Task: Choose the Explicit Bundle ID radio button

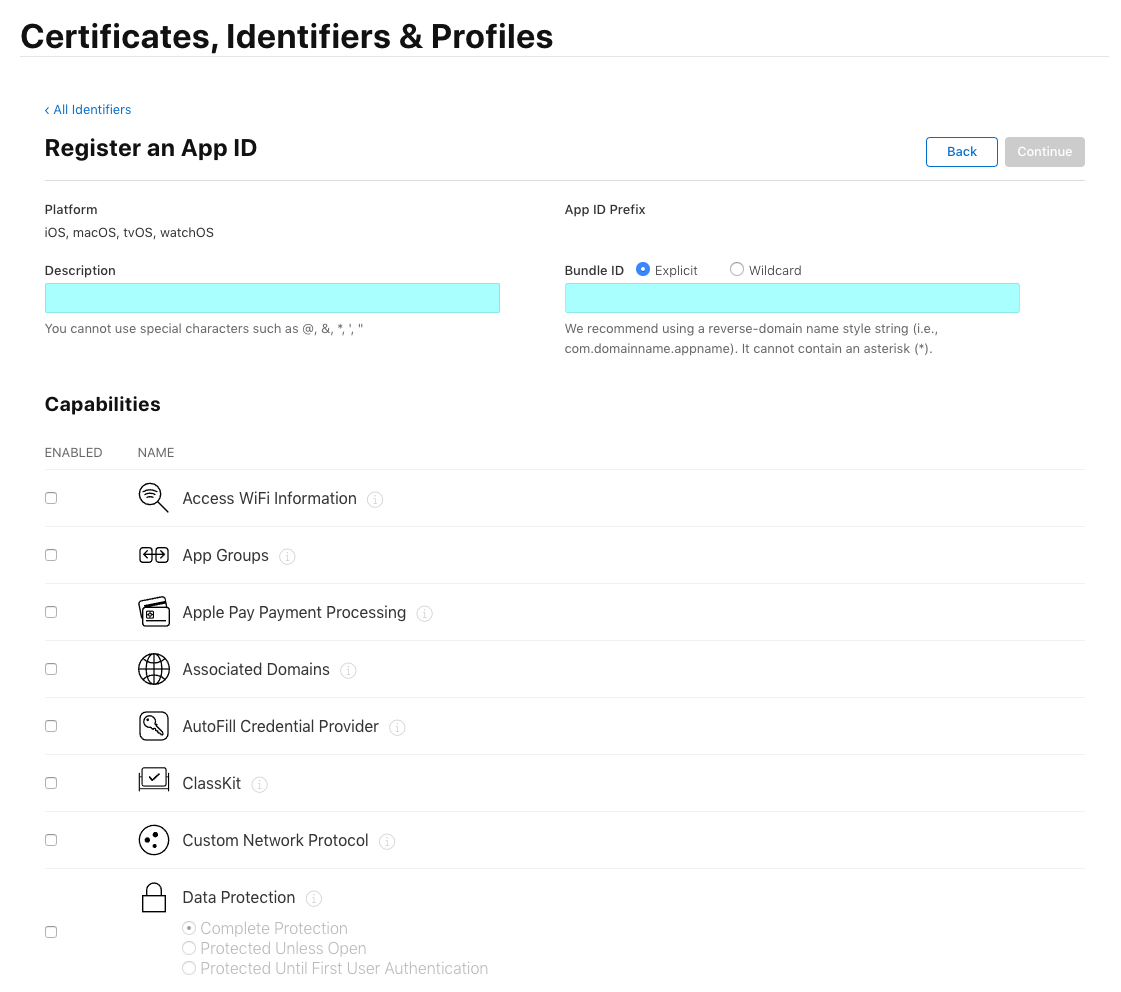Action: tap(643, 269)
